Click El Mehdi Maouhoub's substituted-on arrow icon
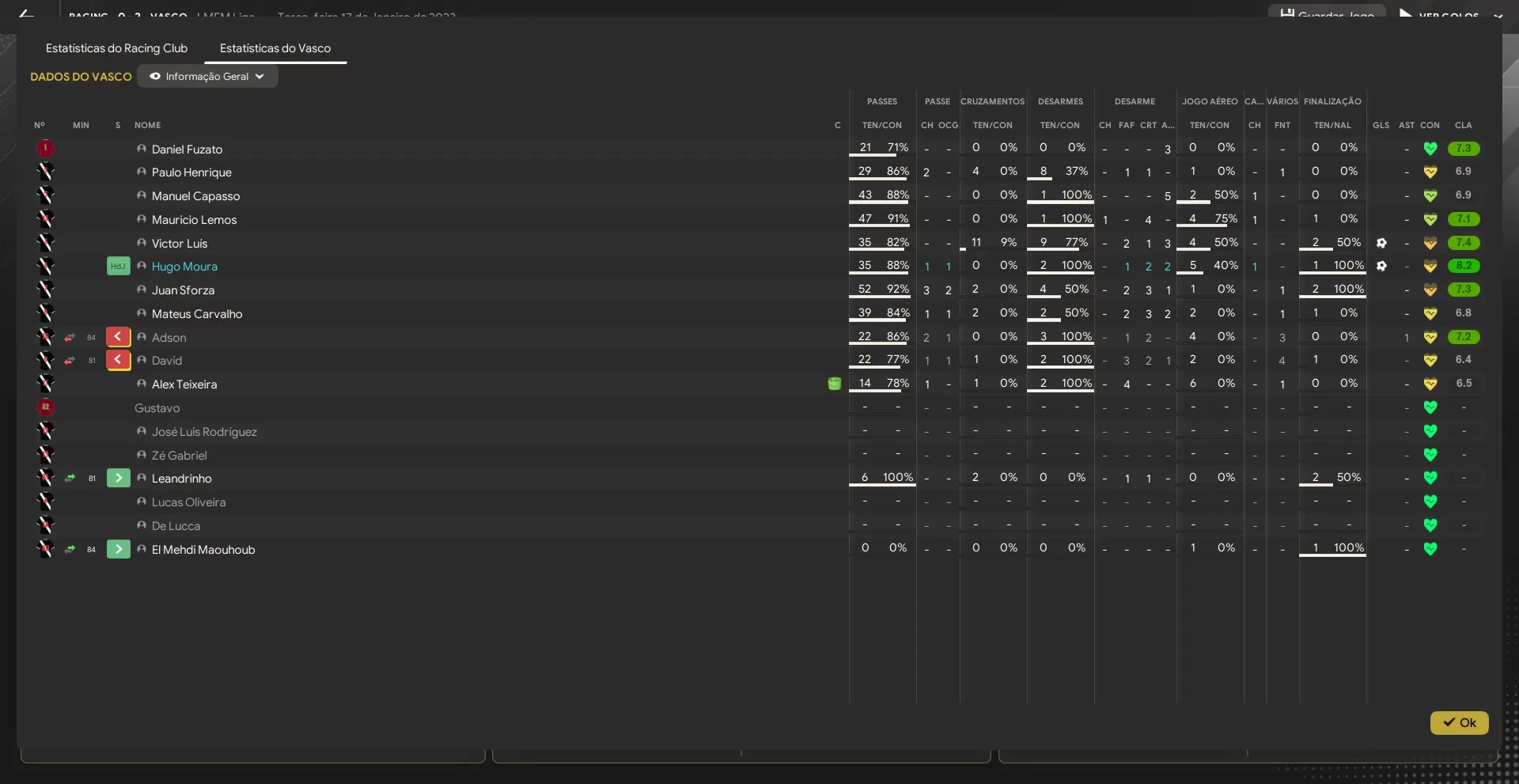This screenshot has width=1519, height=784. pyautogui.click(x=118, y=549)
